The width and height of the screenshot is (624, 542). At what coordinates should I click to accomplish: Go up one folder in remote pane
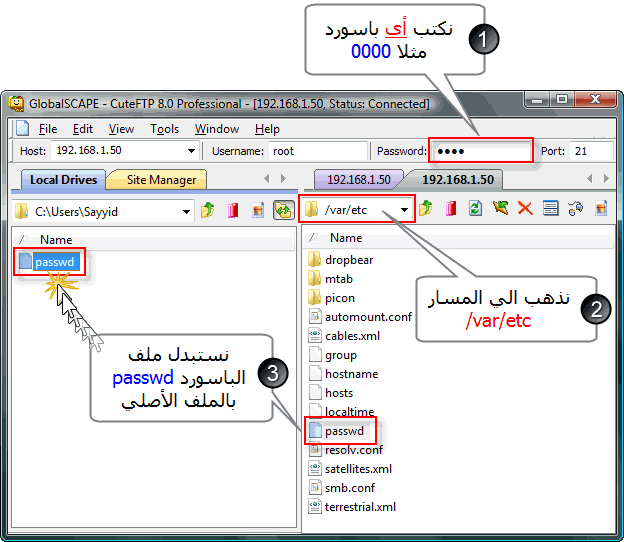click(425, 208)
